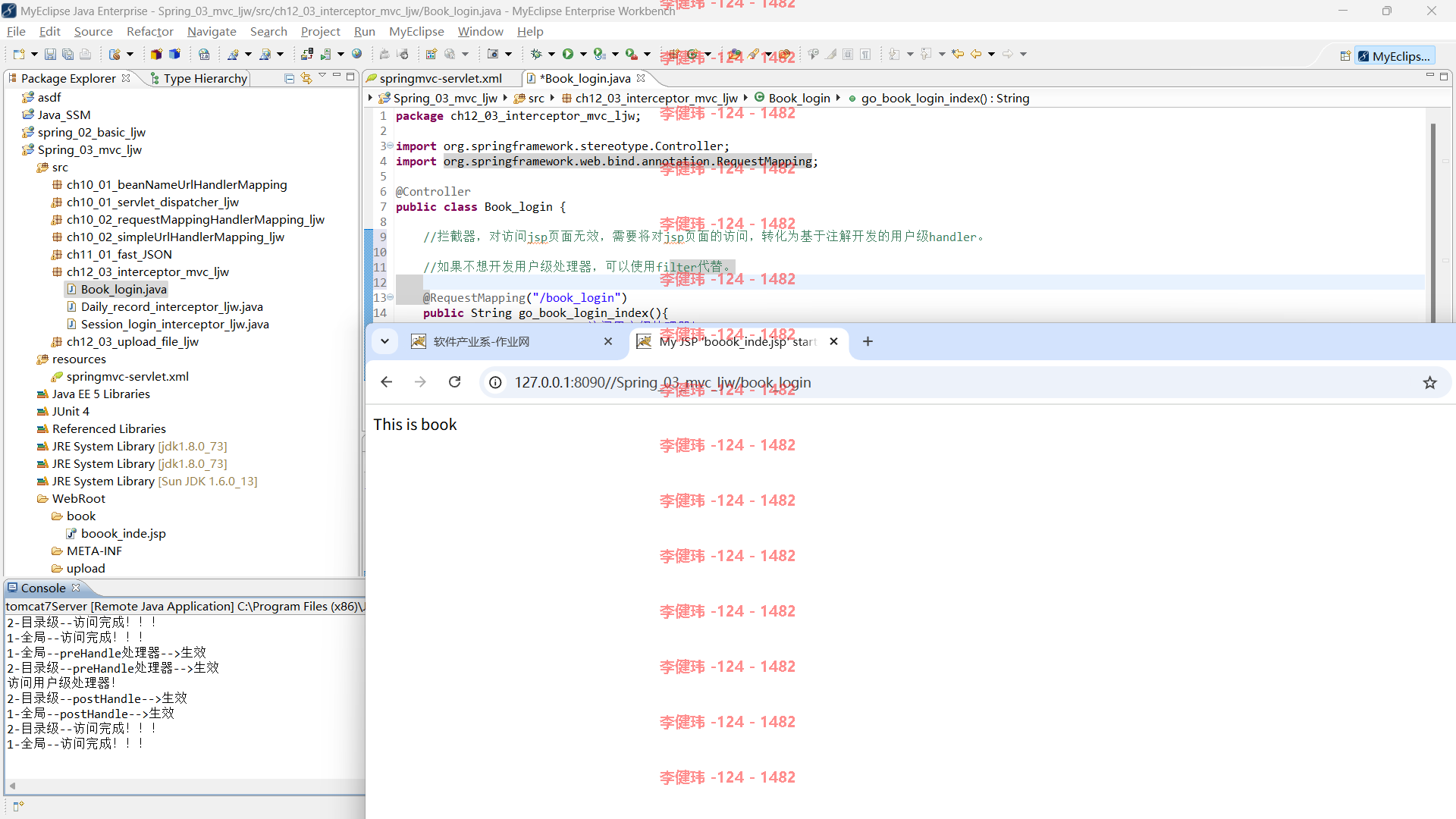Open the MyEclipse web browser globe icon
The image size is (1456, 819).
coord(357,54)
